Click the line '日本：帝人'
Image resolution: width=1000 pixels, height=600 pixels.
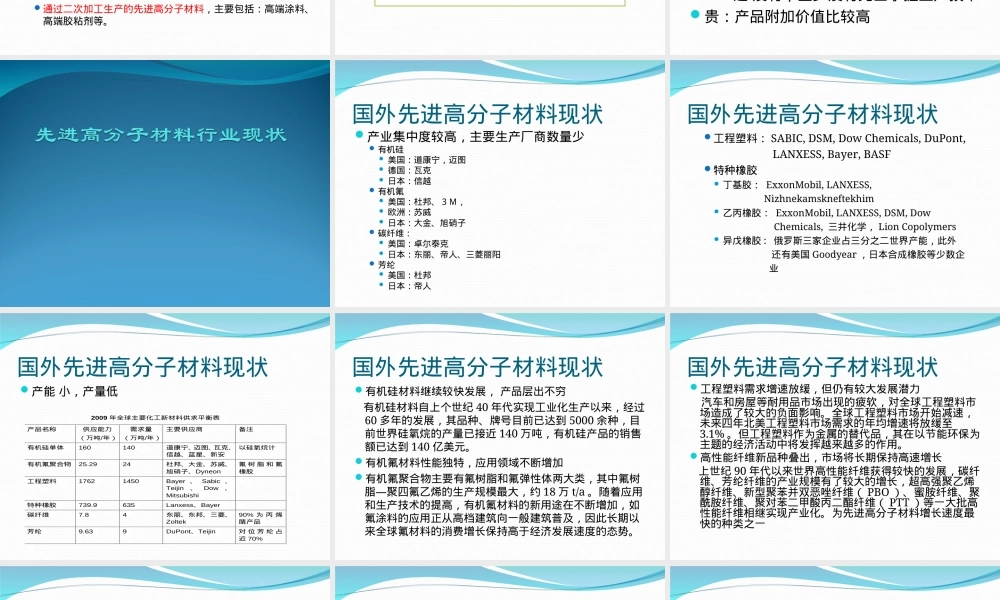click(409, 286)
